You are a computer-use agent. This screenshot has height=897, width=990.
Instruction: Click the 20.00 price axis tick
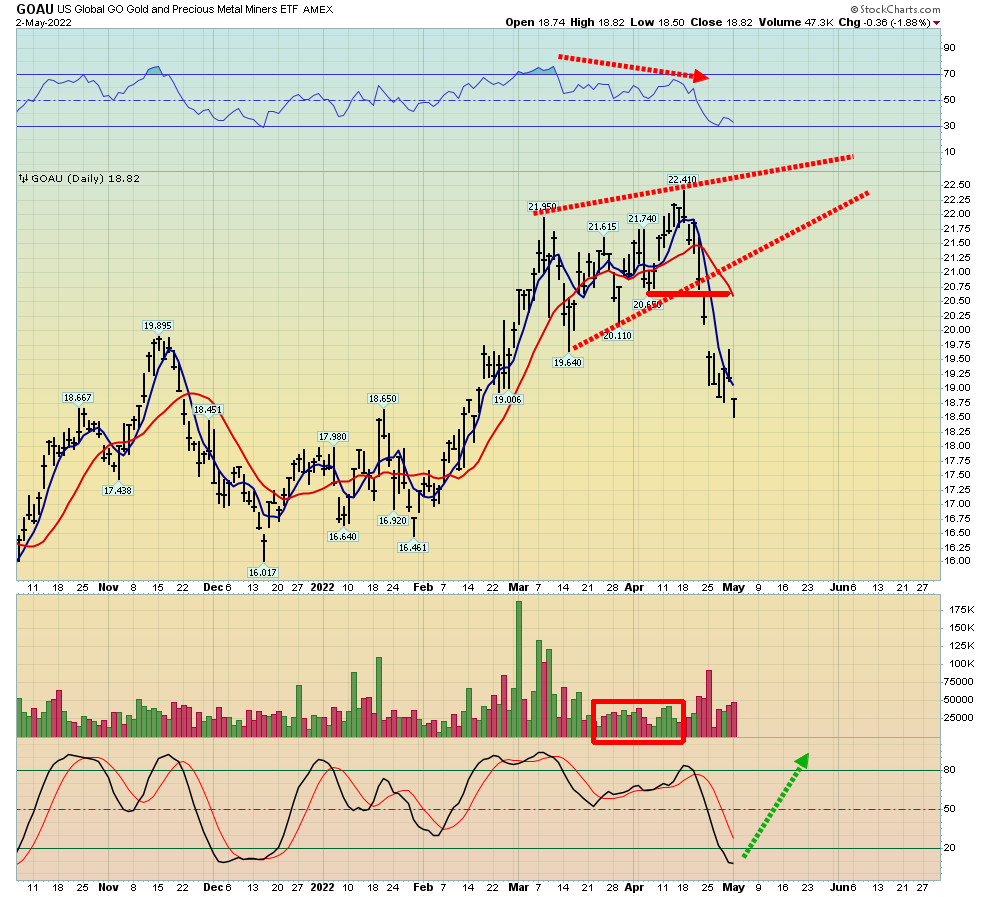click(x=957, y=330)
